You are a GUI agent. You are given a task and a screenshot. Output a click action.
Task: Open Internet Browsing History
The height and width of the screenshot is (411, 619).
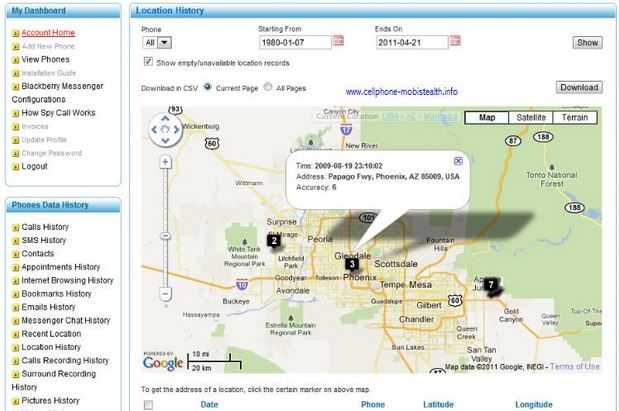pos(68,281)
